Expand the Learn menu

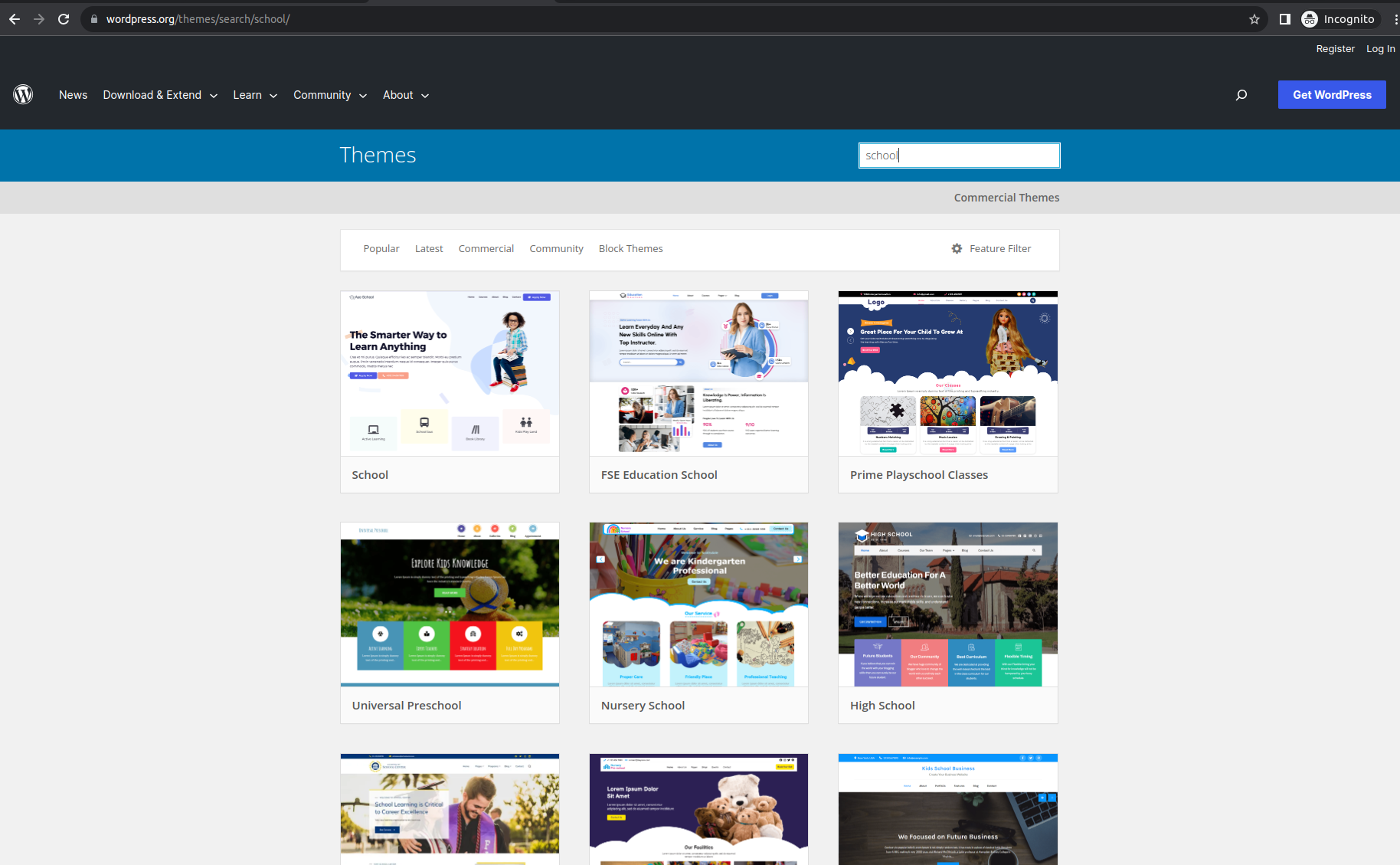(255, 95)
